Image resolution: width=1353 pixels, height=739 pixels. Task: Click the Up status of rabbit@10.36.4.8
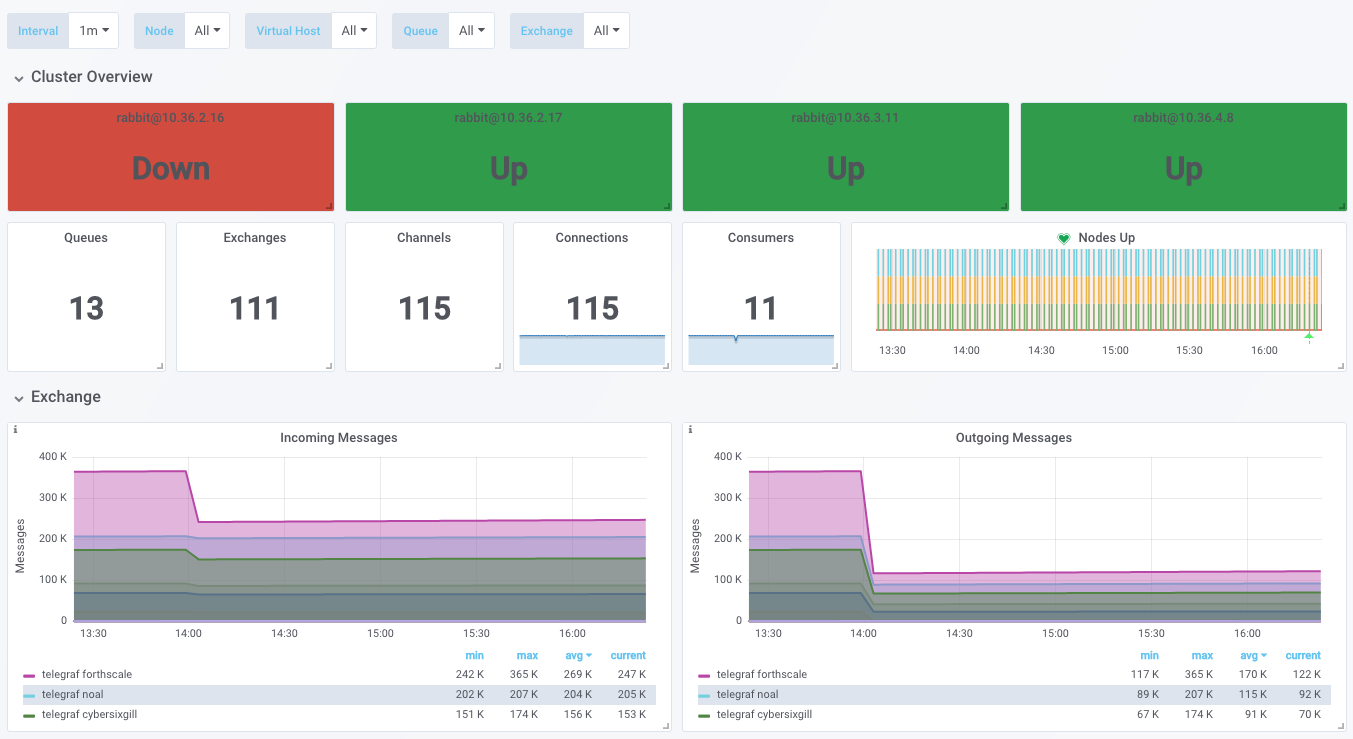tap(1184, 169)
